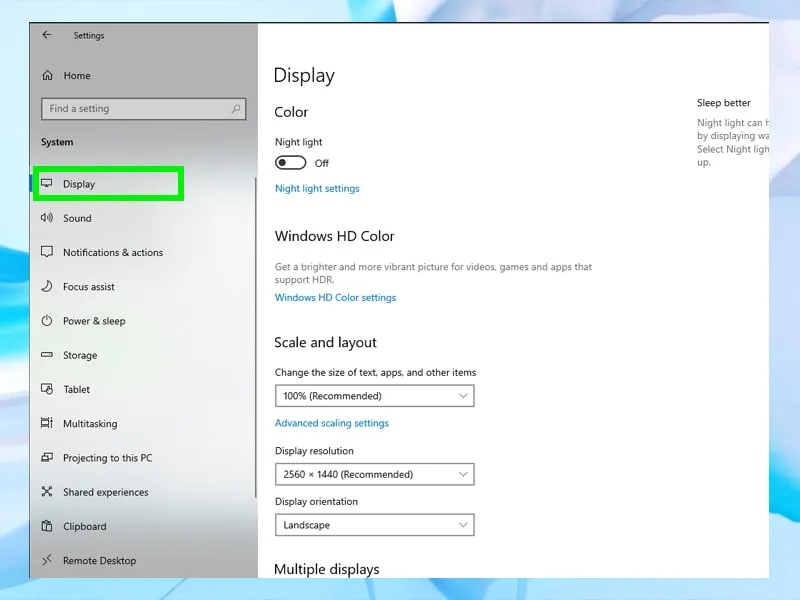Image resolution: width=800 pixels, height=600 pixels.
Task: Click the Storage drive icon
Action: click(47, 355)
